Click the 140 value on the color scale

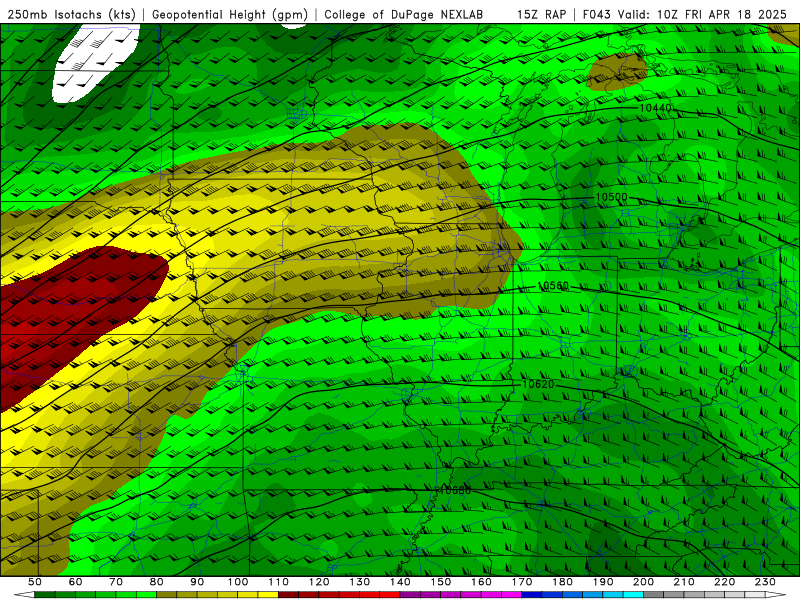point(401,582)
